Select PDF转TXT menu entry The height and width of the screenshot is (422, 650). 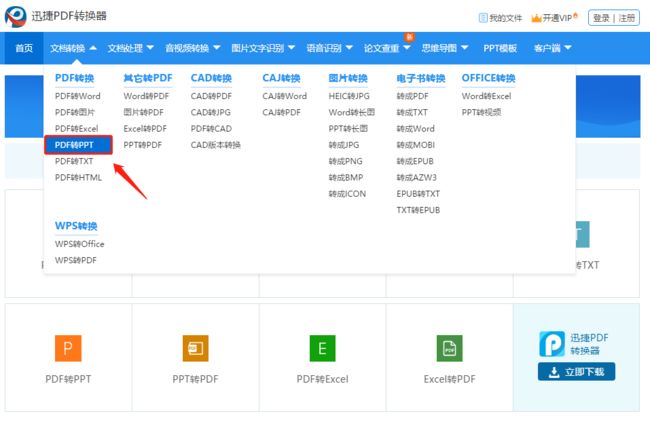point(74,161)
